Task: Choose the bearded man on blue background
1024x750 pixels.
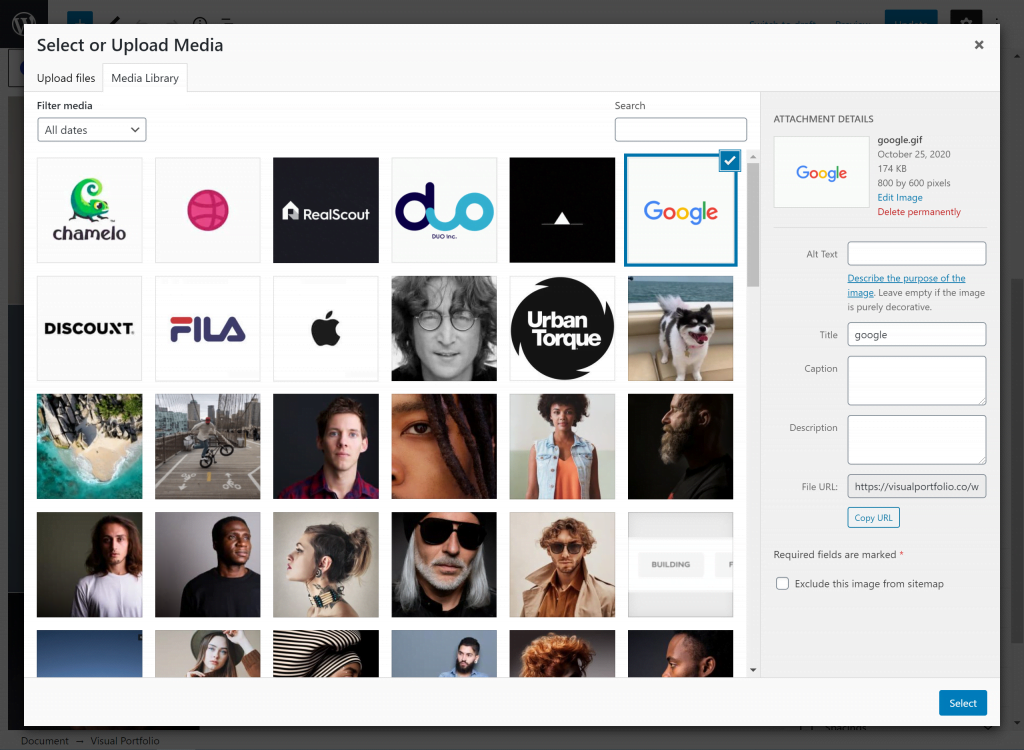Action: (444, 654)
